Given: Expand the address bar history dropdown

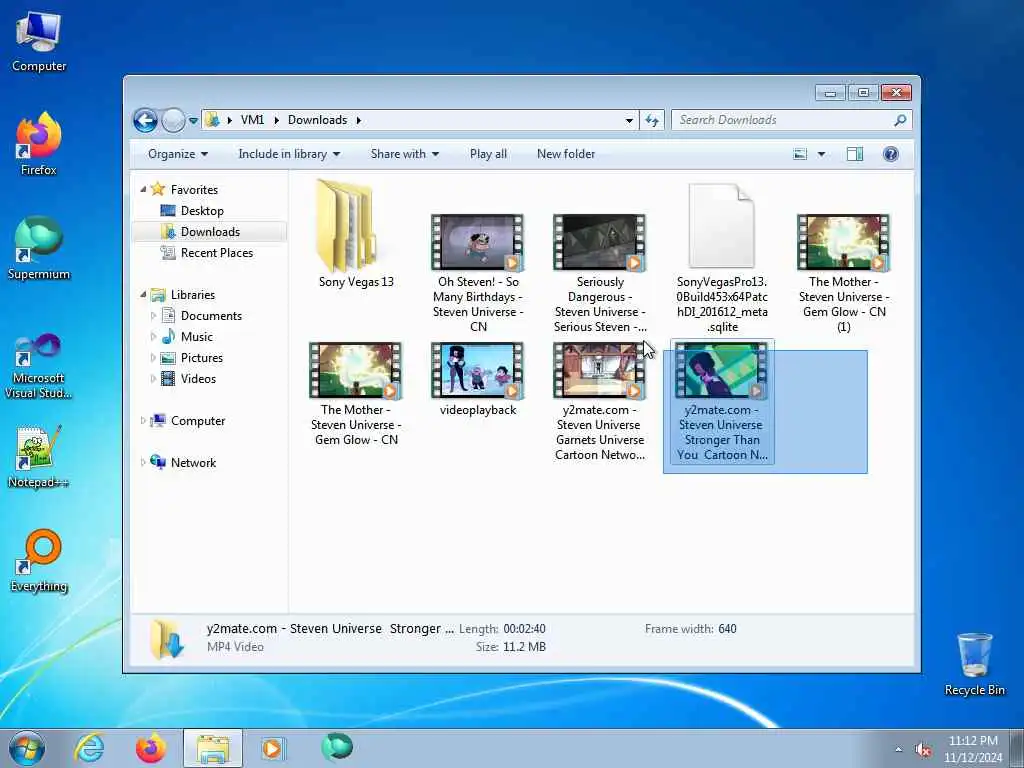Looking at the screenshot, I should (629, 120).
